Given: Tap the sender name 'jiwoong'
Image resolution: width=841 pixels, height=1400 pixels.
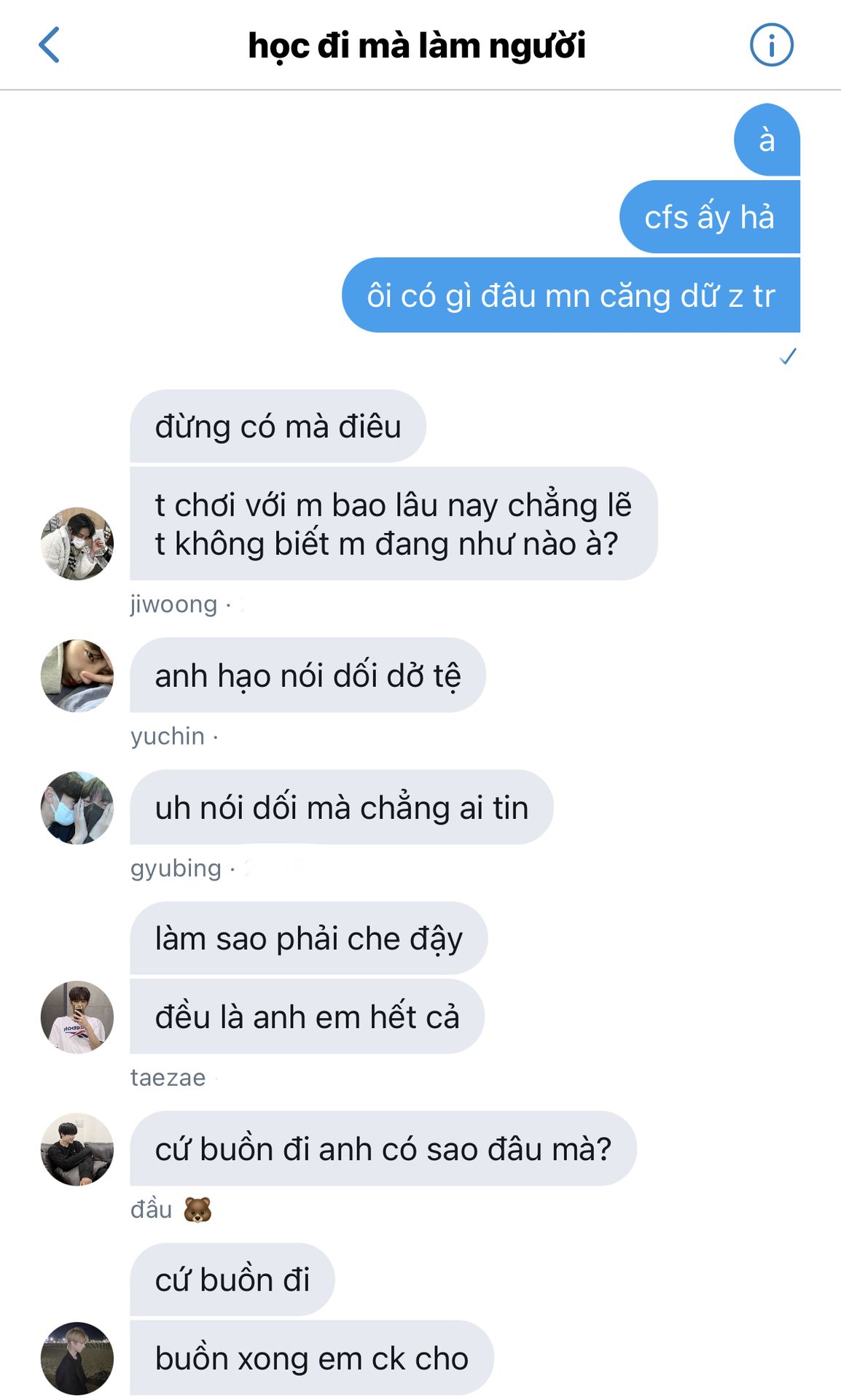Looking at the screenshot, I should tap(173, 604).
